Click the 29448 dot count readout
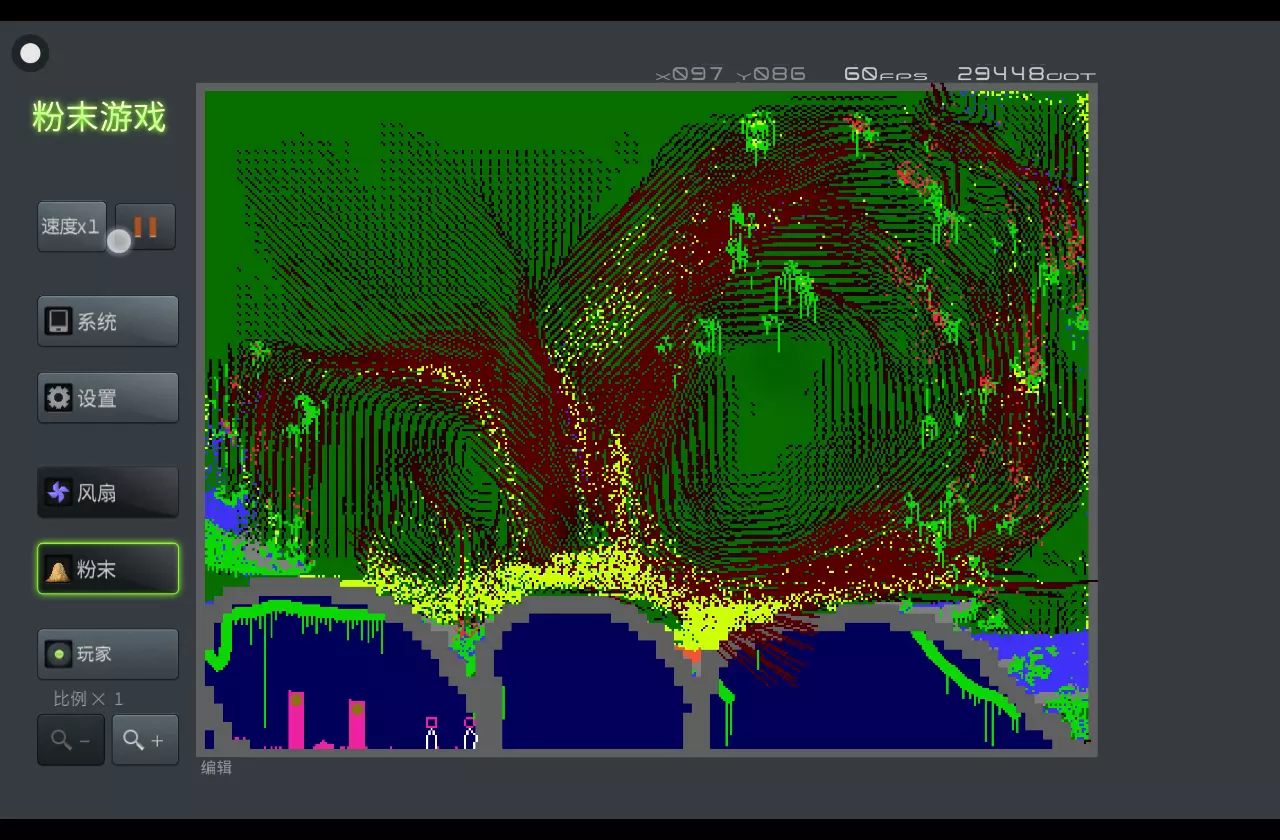Screen dimensions: 1280x840 [x=1026, y=74]
